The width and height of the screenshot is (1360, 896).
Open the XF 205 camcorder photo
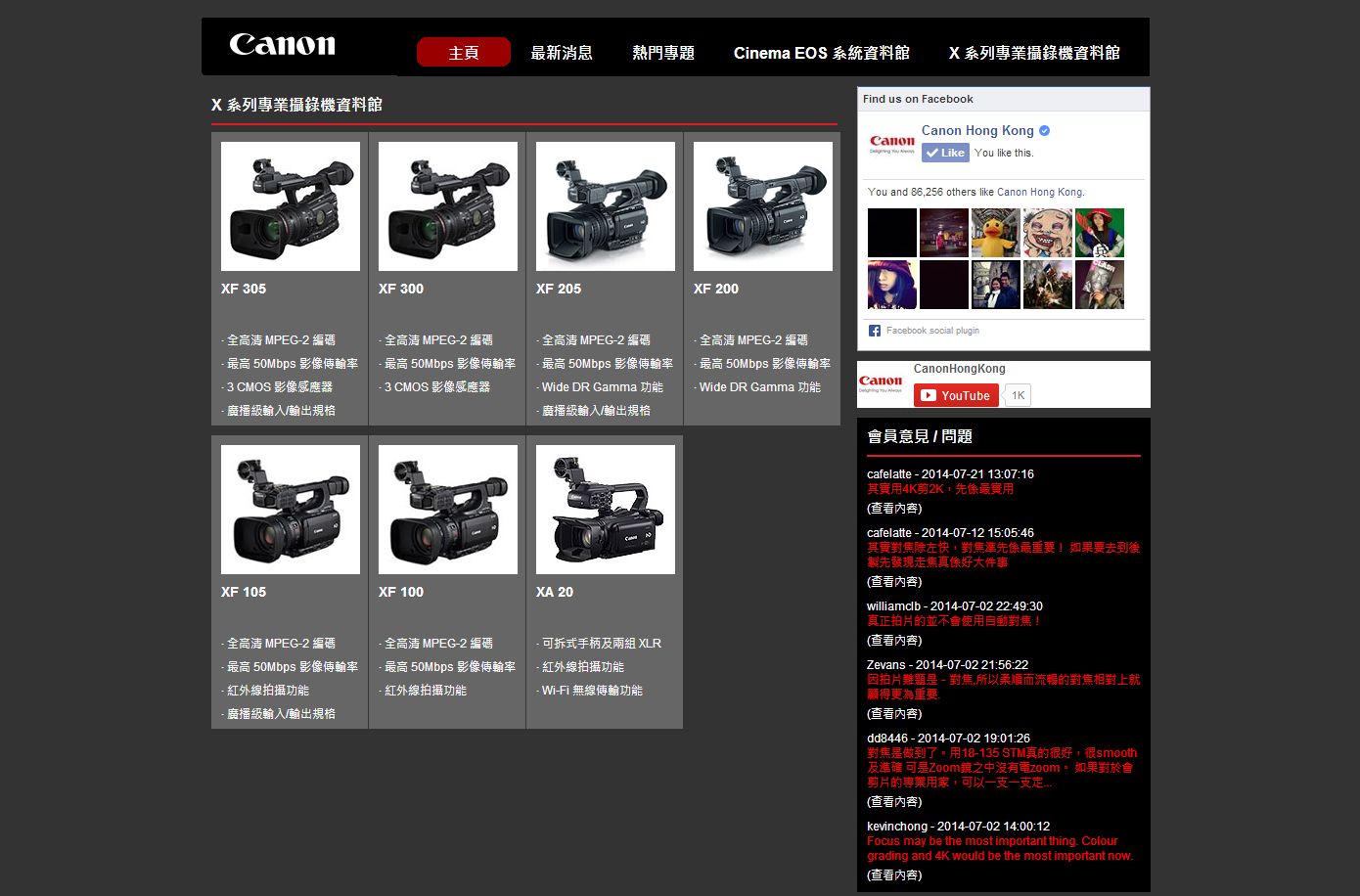point(606,206)
